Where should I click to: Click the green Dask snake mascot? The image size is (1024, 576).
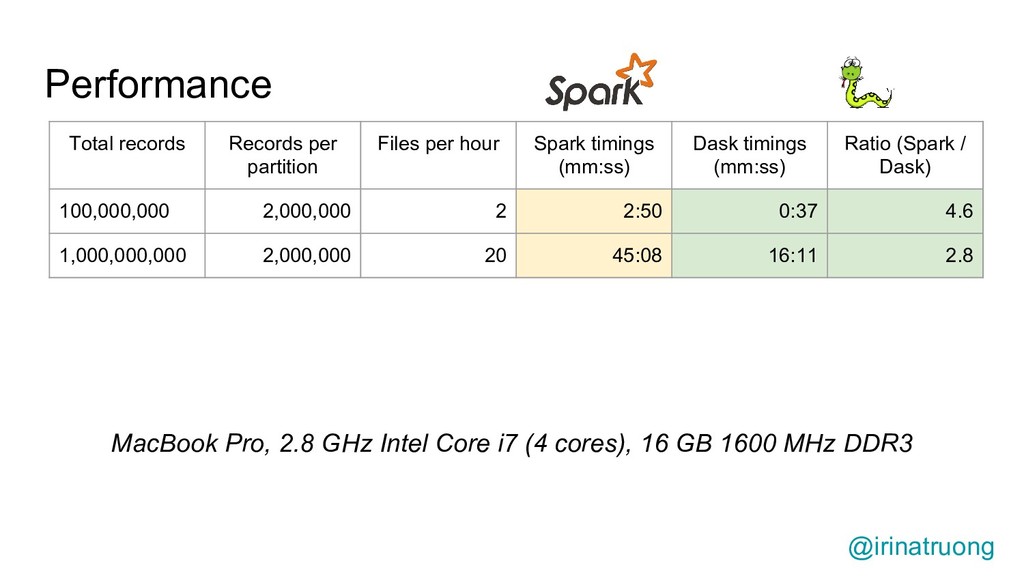(866, 83)
